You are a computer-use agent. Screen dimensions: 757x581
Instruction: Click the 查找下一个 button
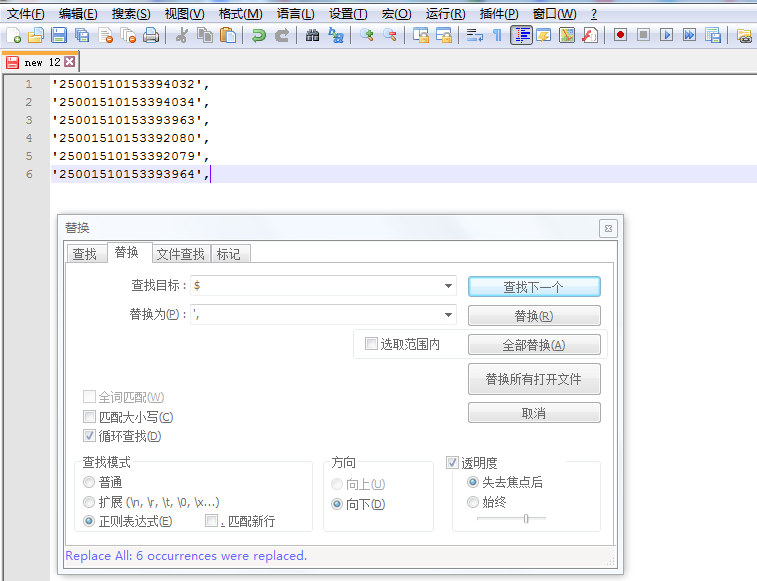(x=534, y=287)
